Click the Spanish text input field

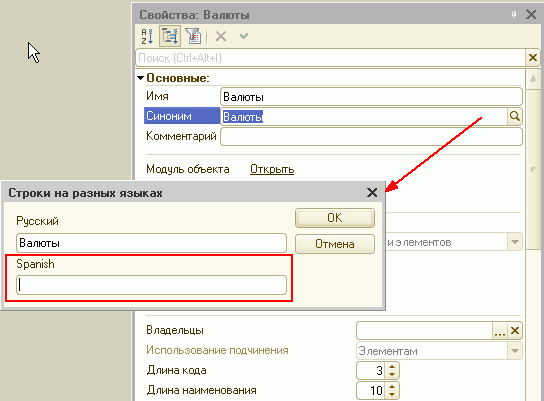[x=151, y=285]
